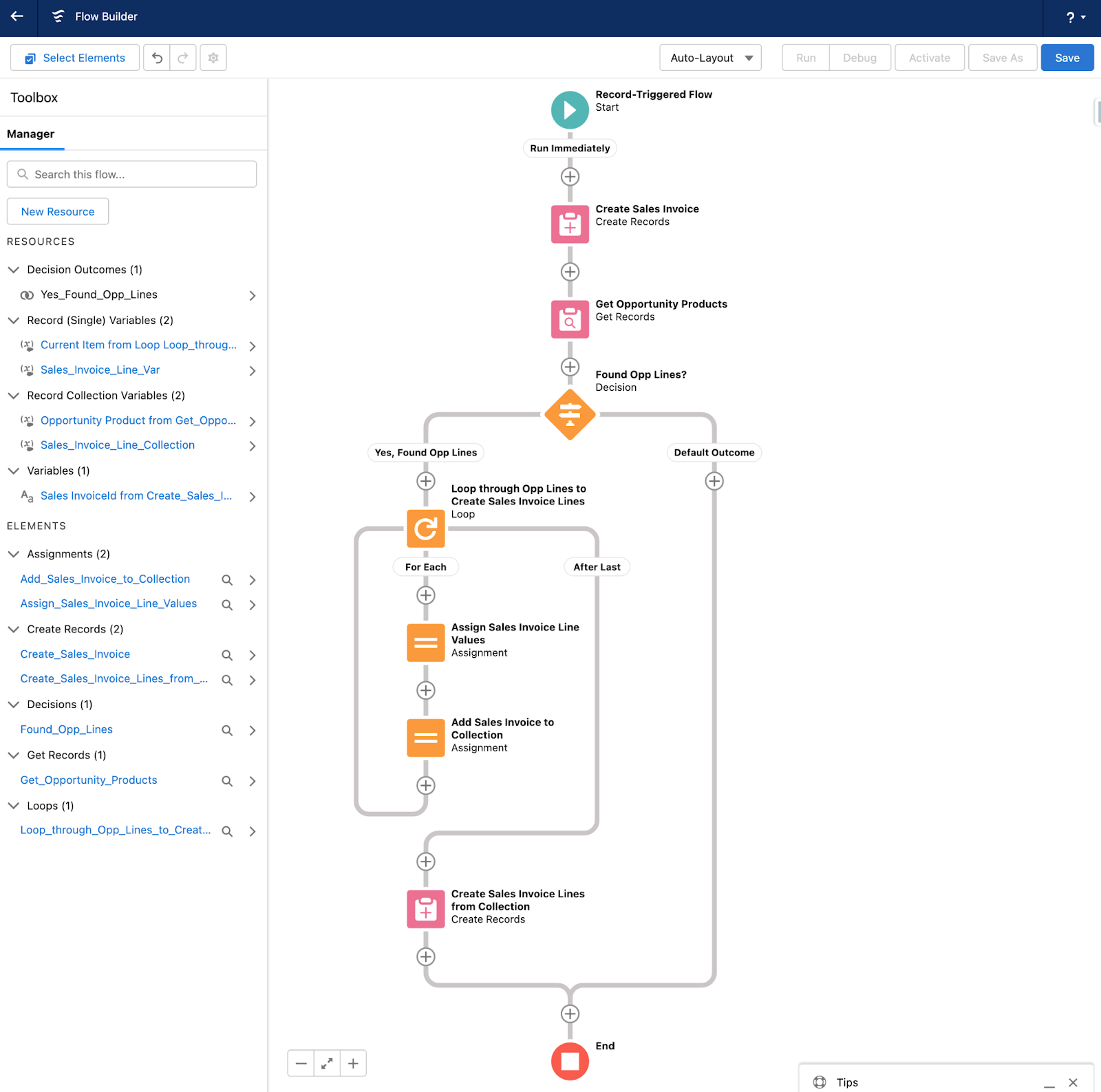Screen dimensions: 1101x1092
Task: Click the Create Sales Invoice Lines from Collection element
Action: tap(425, 908)
